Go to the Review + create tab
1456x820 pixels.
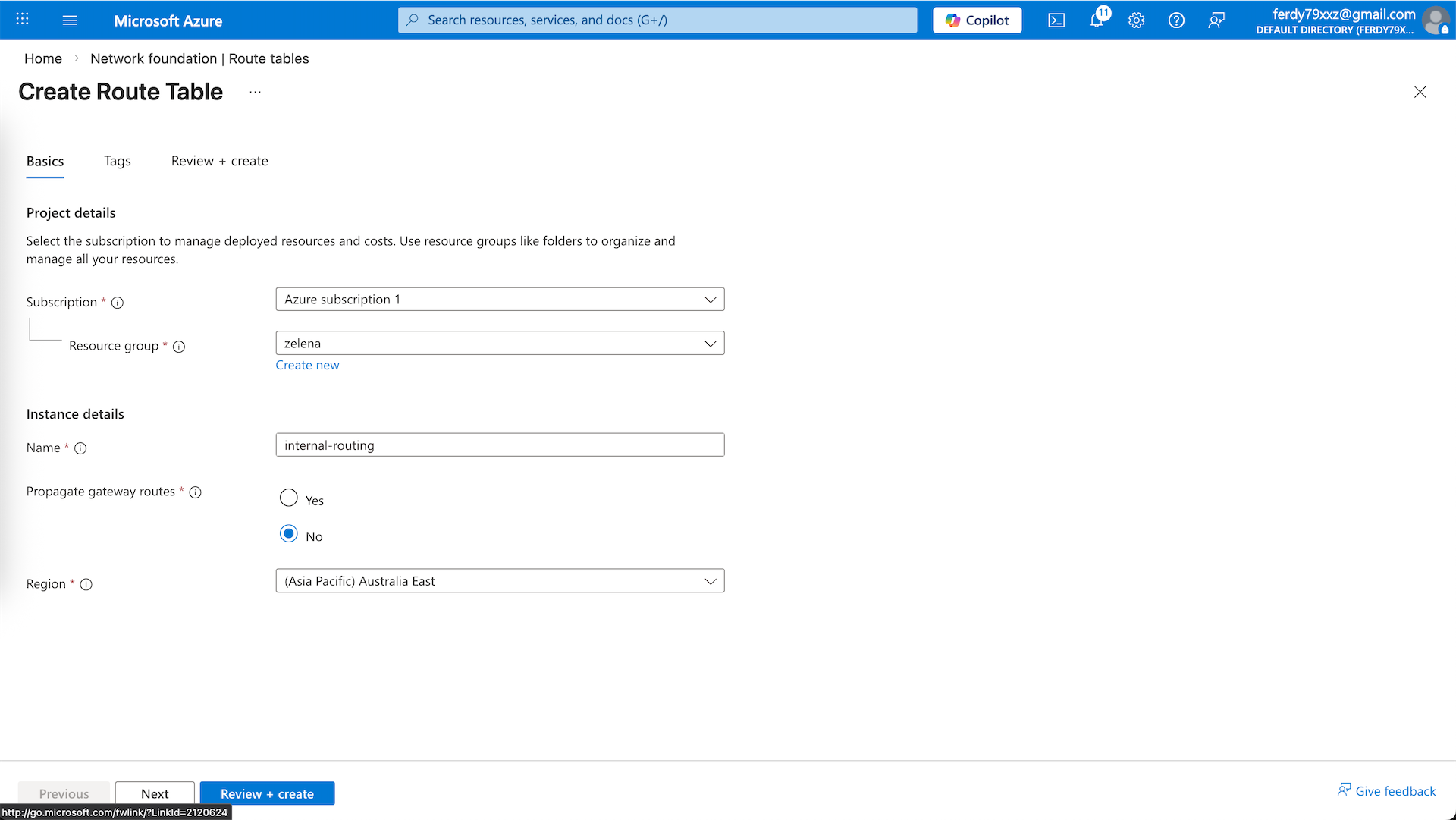[219, 161]
